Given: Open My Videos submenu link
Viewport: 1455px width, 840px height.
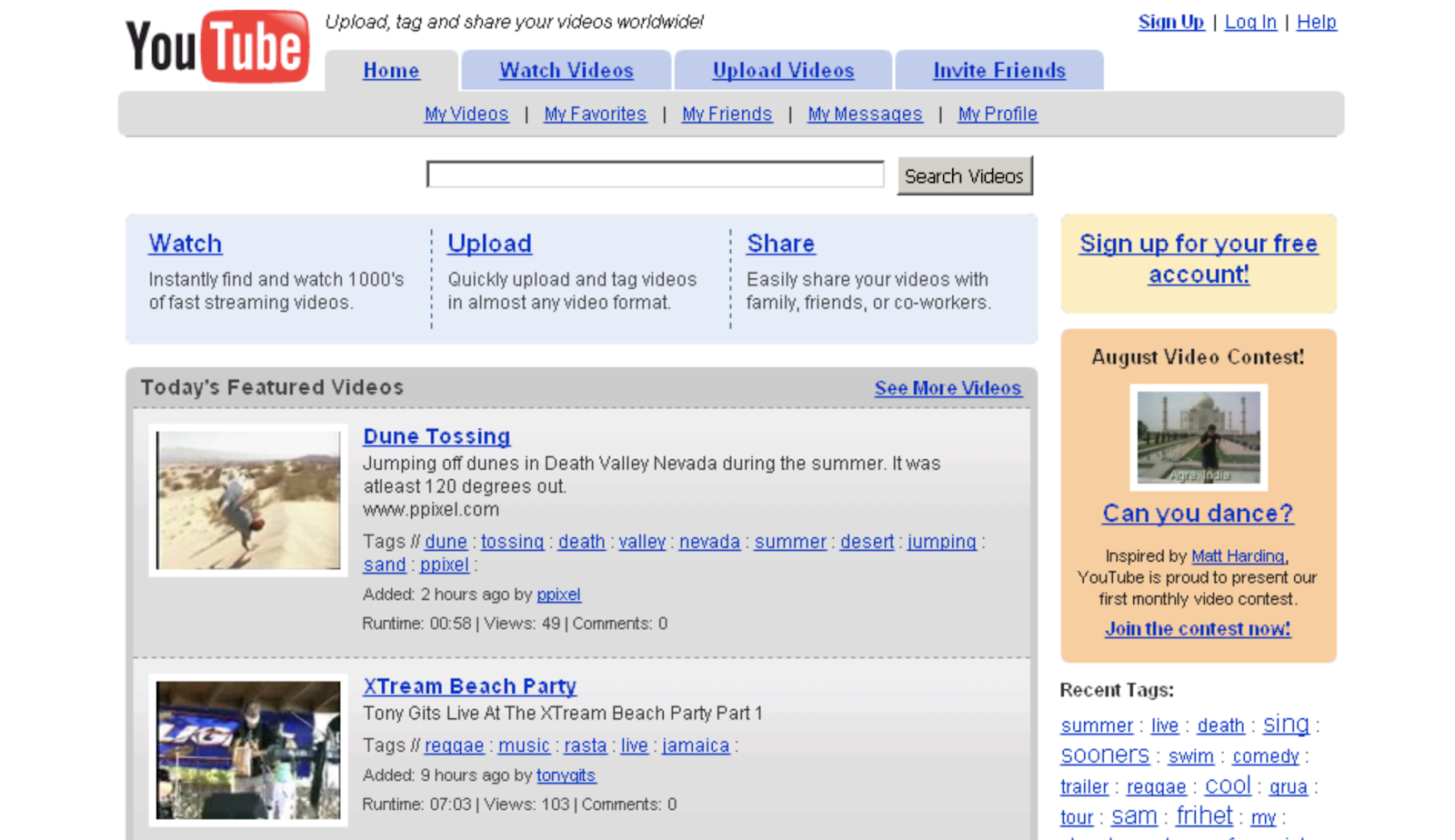Looking at the screenshot, I should pyautogui.click(x=467, y=115).
